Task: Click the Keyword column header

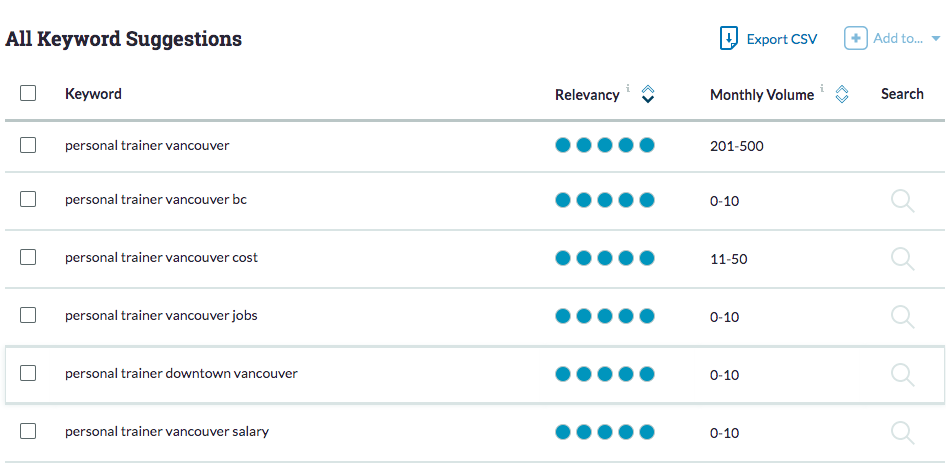Action: 94,94
